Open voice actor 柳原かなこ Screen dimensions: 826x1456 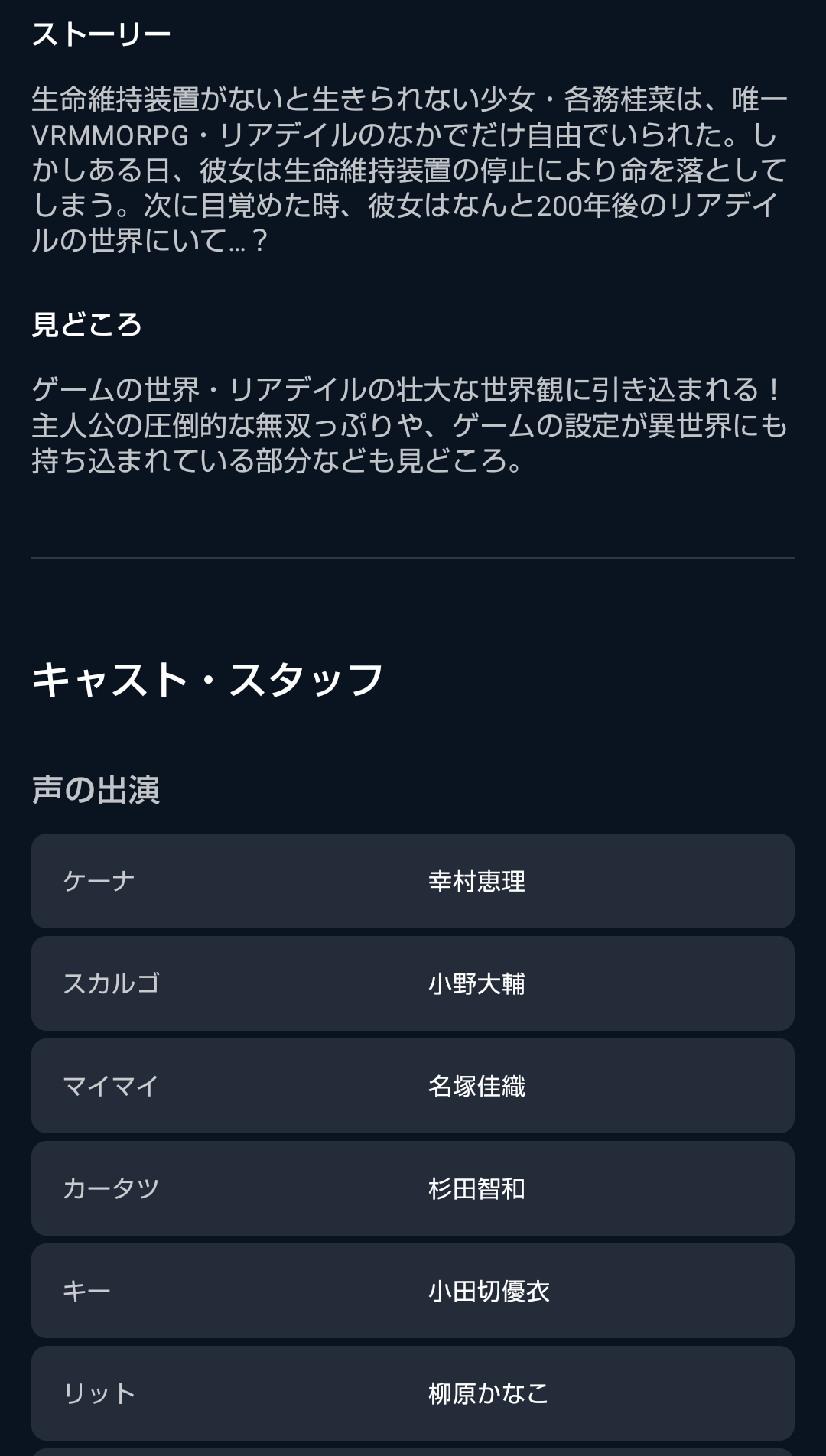489,1394
